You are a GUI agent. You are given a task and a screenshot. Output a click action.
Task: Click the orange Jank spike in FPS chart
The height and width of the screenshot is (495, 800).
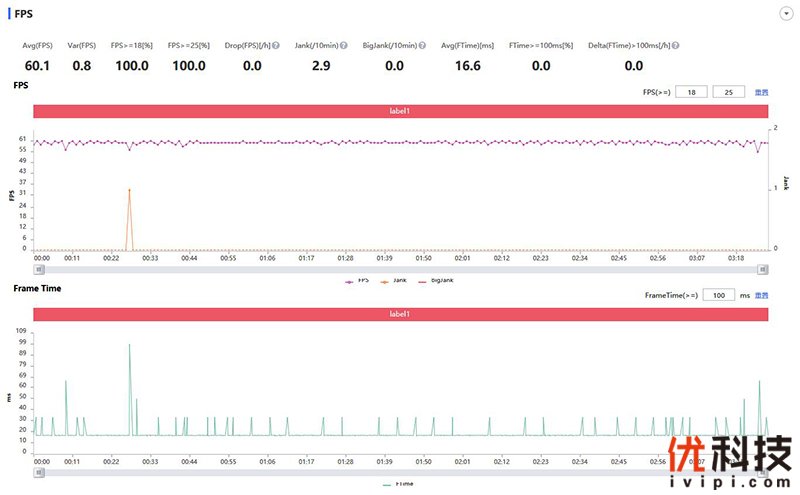tap(129, 191)
